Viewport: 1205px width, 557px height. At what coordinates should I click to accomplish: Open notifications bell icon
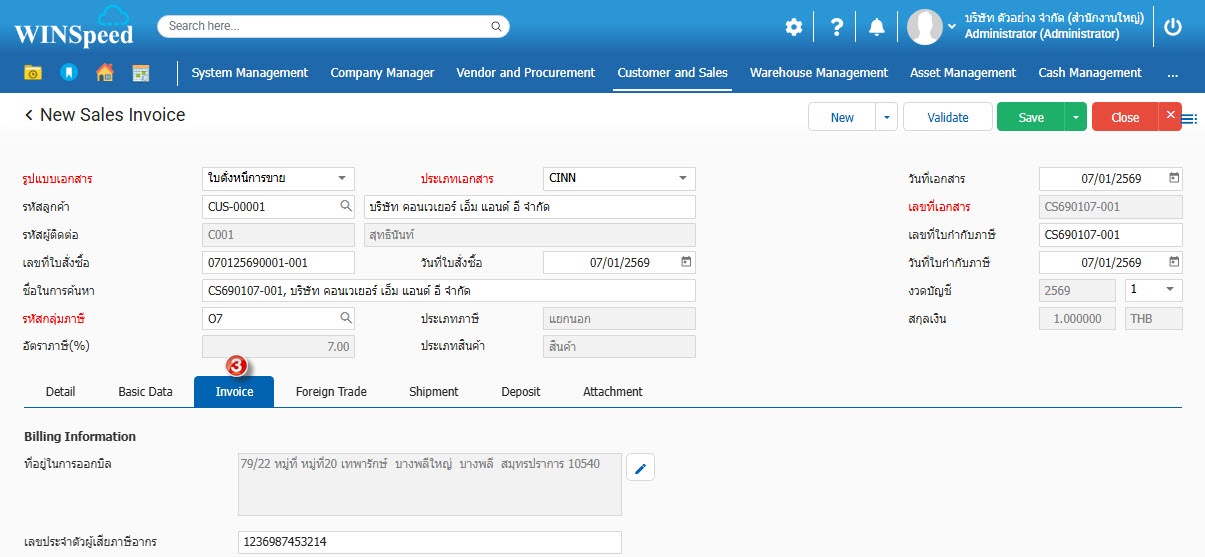point(877,27)
